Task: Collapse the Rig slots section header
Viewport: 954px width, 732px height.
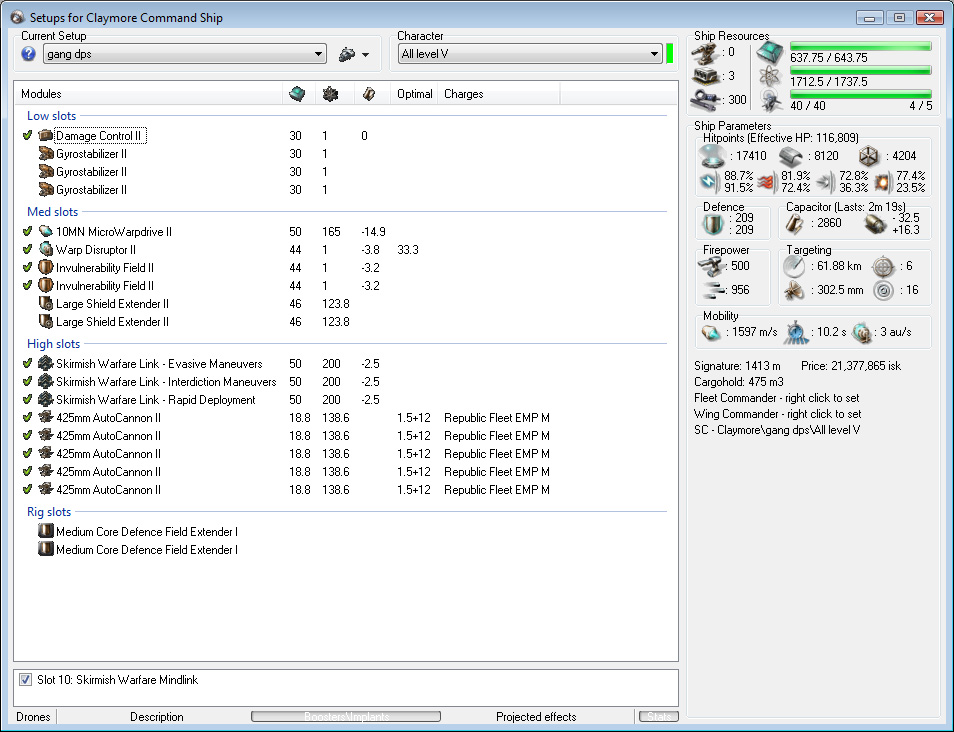Action: tap(49, 512)
